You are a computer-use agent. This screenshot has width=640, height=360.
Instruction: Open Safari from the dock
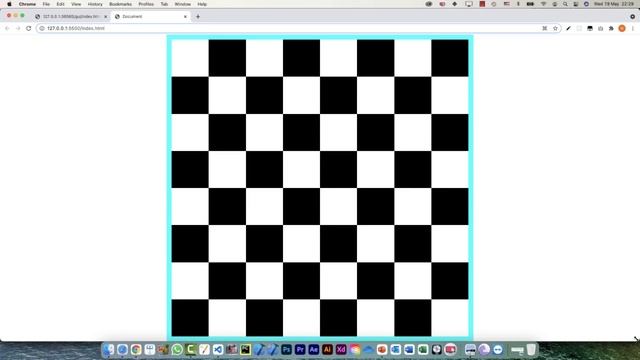[x=122, y=350]
